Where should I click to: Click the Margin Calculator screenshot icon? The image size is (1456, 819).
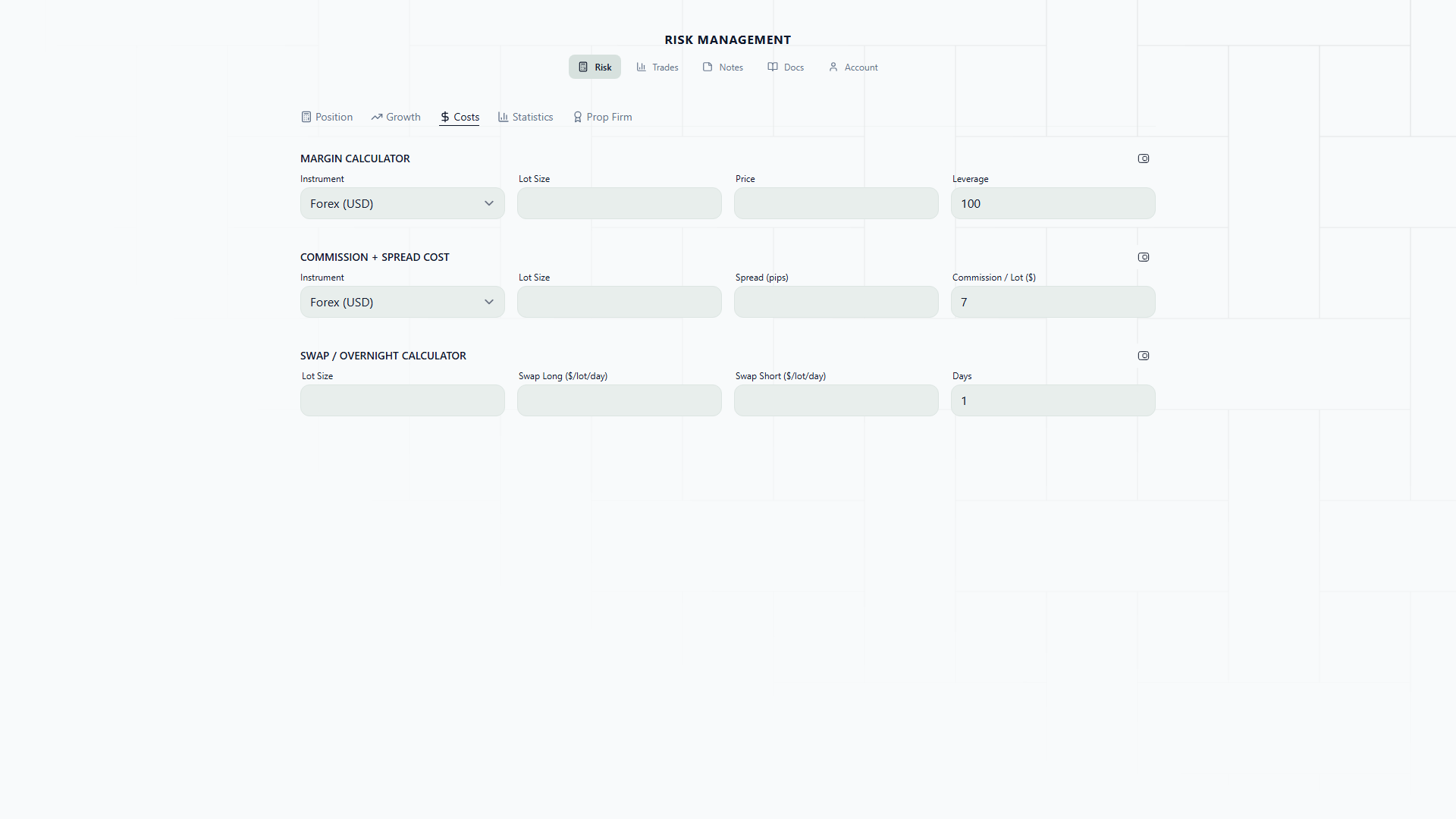coord(1144,158)
